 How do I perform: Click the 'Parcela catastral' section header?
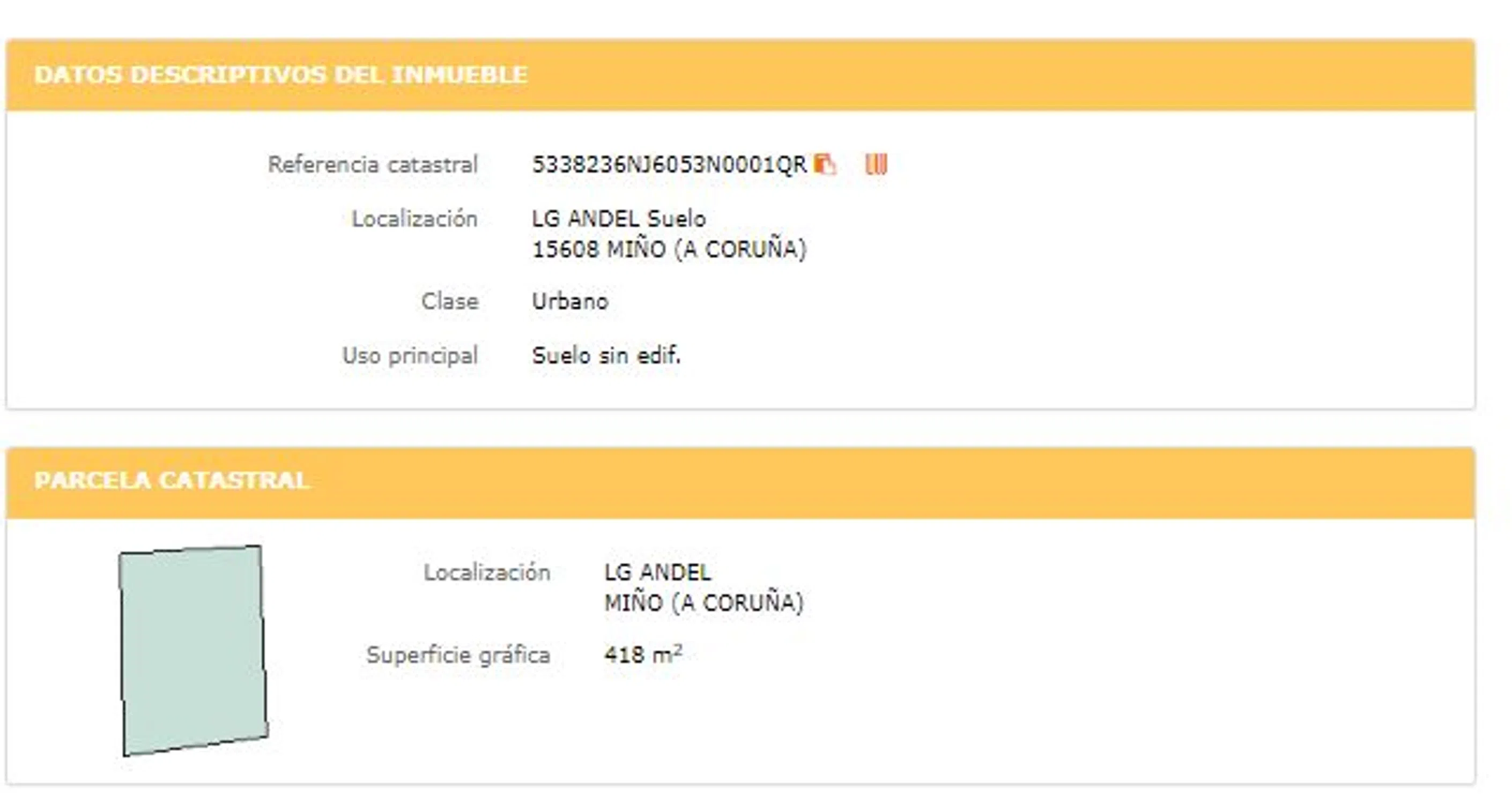coord(172,481)
